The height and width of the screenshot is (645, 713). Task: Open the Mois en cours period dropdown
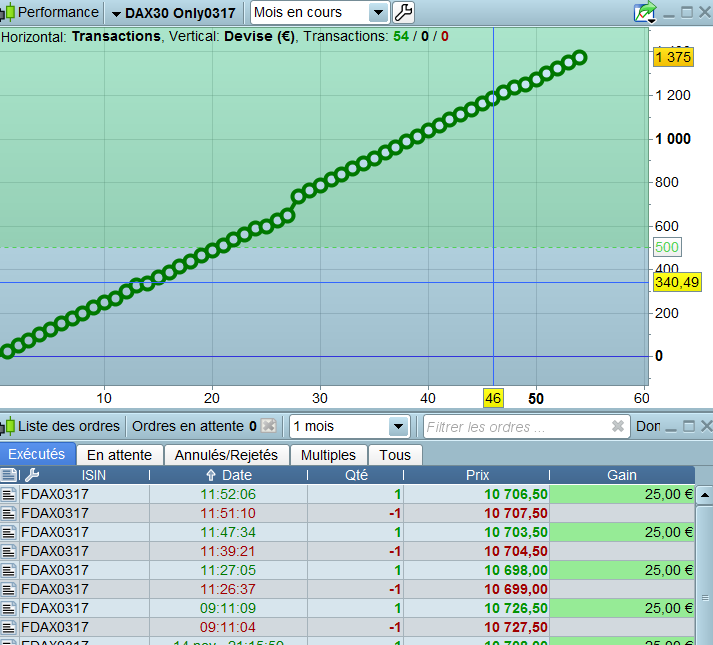click(378, 13)
